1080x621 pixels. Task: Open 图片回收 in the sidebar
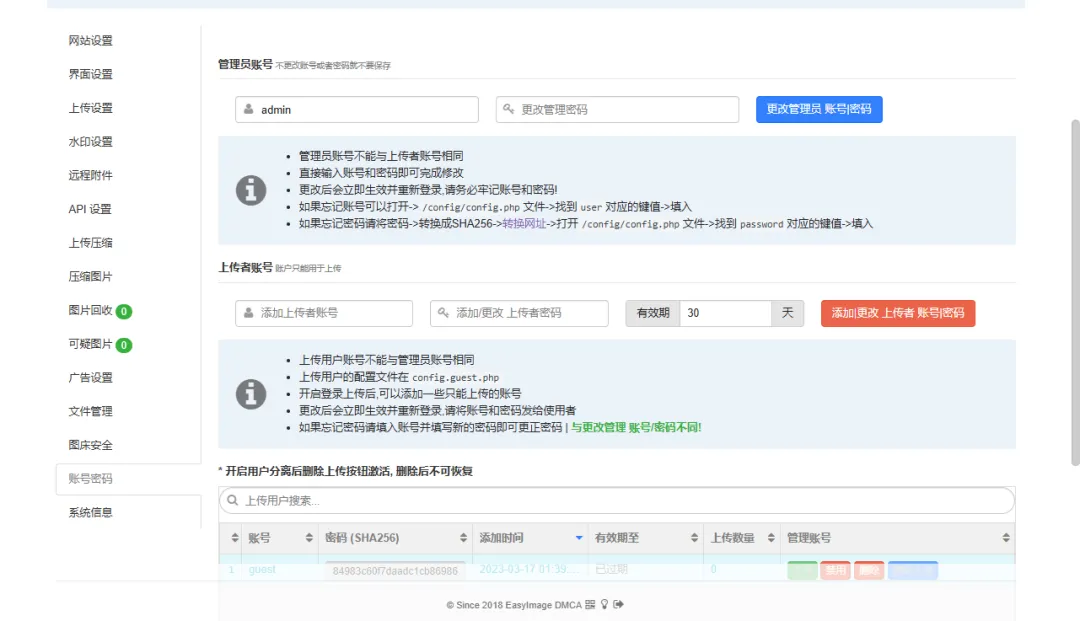pos(91,311)
